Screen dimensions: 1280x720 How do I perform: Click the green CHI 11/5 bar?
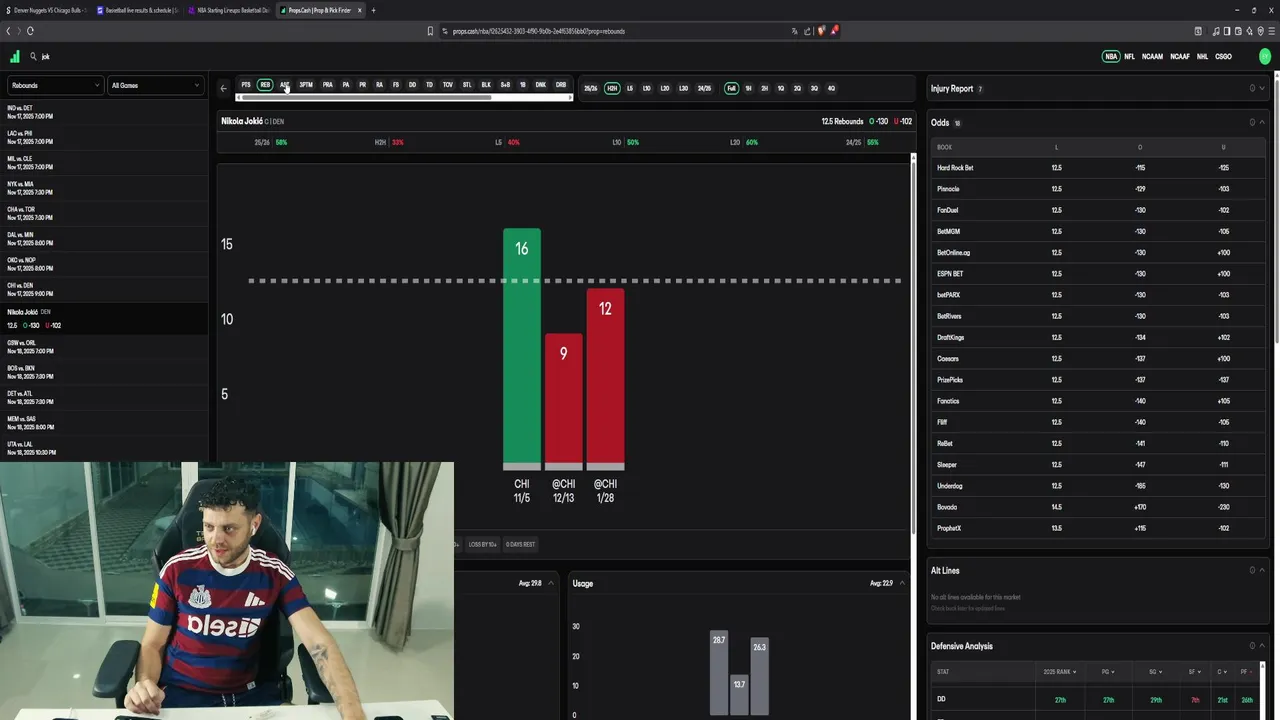(522, 349)
